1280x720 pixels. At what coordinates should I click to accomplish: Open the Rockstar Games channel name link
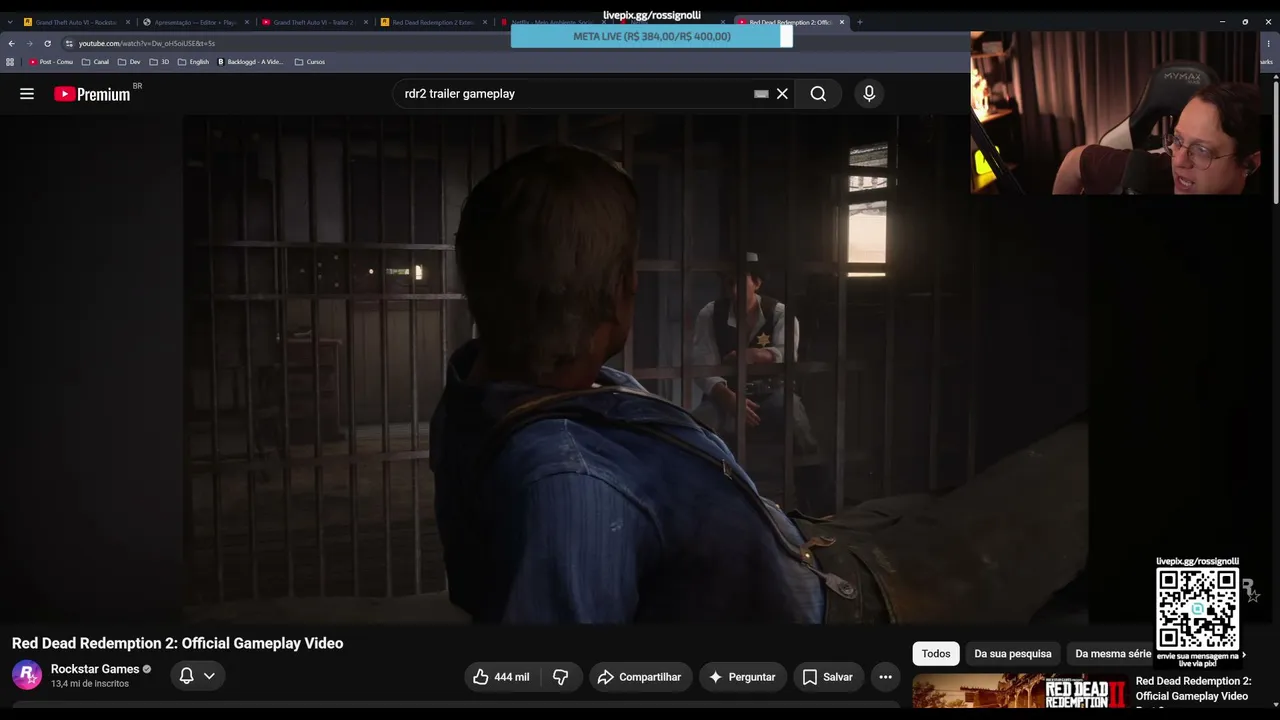(x=95, y=669)
